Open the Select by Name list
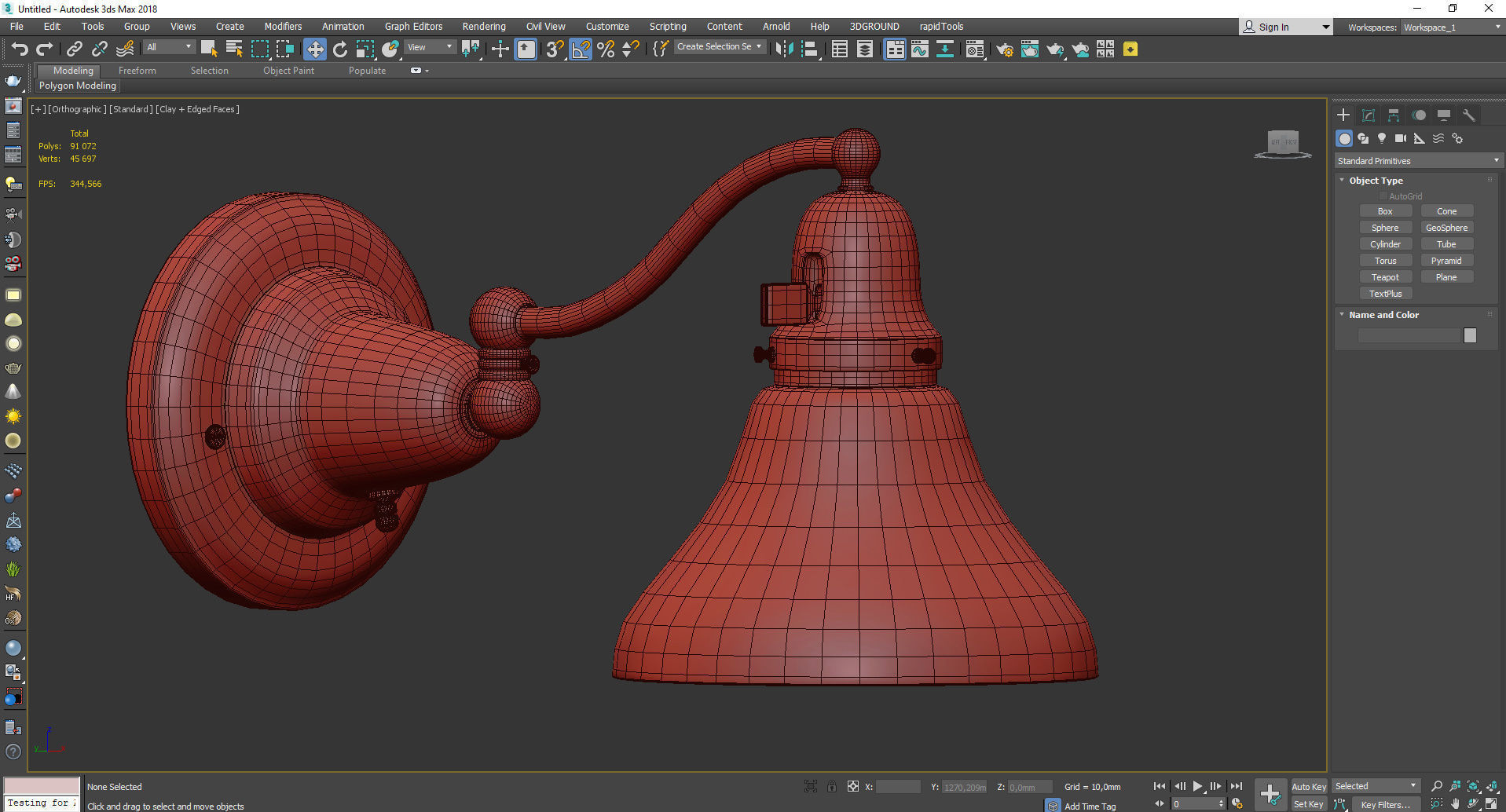The width and height of the screenshot is (1506, 812). tap(234, 49)
